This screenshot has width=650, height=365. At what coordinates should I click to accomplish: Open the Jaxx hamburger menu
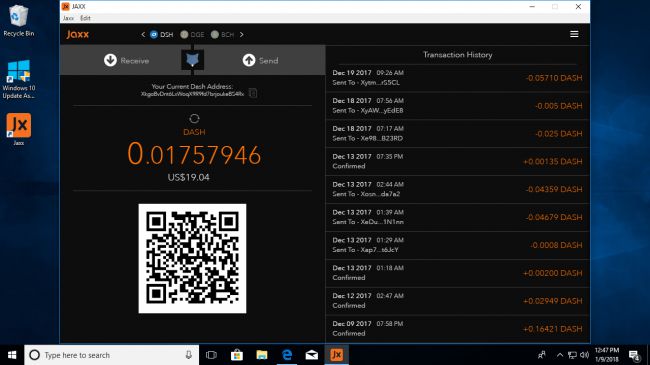point(574,34)
